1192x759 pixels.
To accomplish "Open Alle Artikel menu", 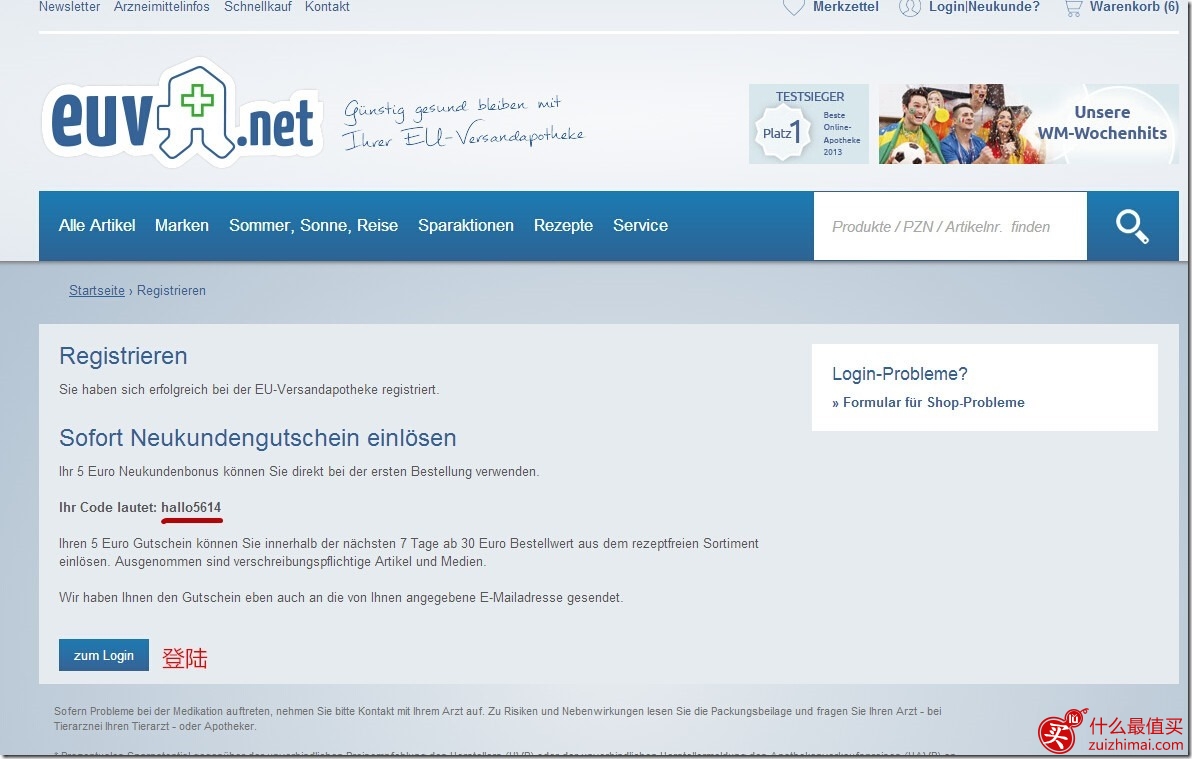I will tap(97, 225).
